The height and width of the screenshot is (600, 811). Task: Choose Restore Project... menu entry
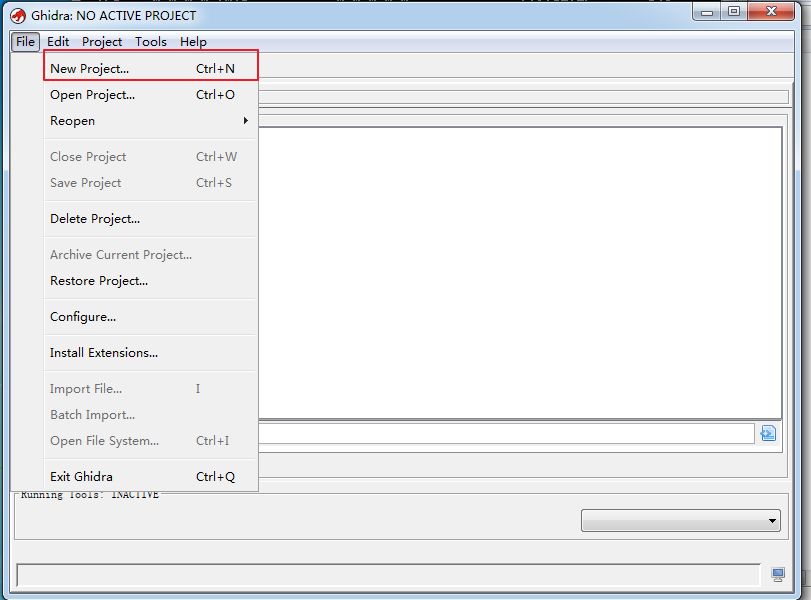[151, 281]
